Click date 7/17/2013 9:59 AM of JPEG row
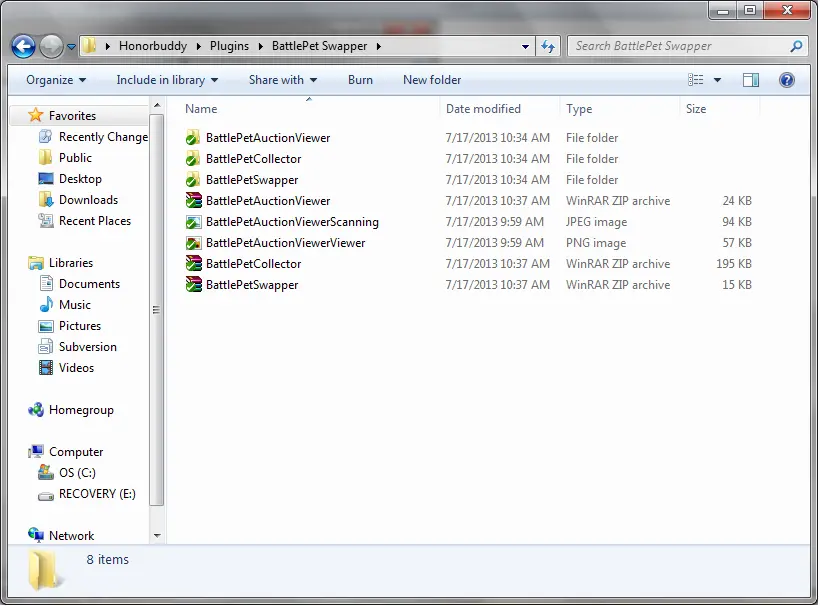820x606 pixels. [x=494, y=222]
